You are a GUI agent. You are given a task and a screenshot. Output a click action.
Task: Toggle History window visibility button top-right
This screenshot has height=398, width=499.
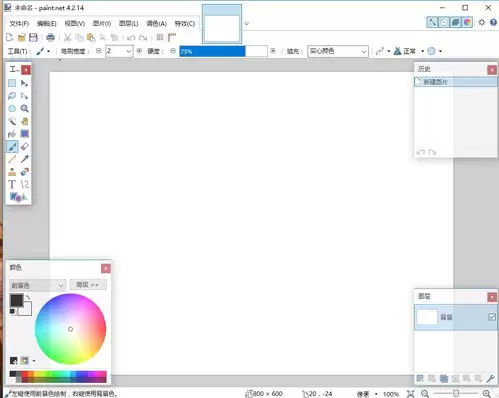pos(444,22)
